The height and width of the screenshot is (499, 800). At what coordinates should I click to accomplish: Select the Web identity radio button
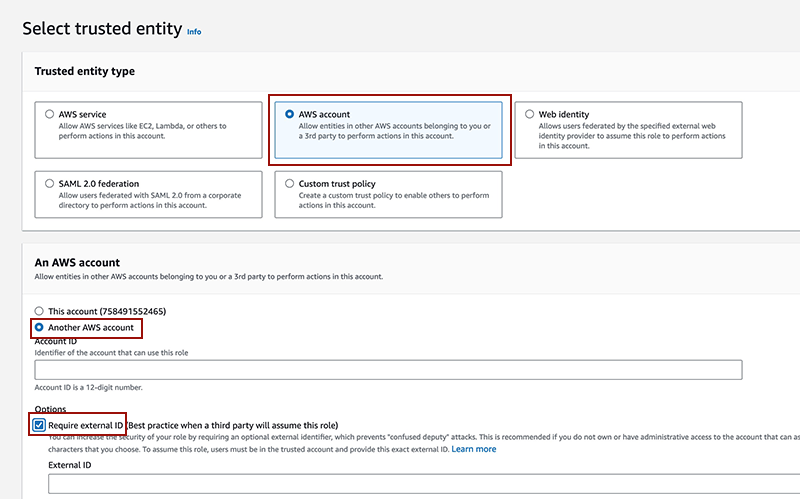click(x=530, y=115)
